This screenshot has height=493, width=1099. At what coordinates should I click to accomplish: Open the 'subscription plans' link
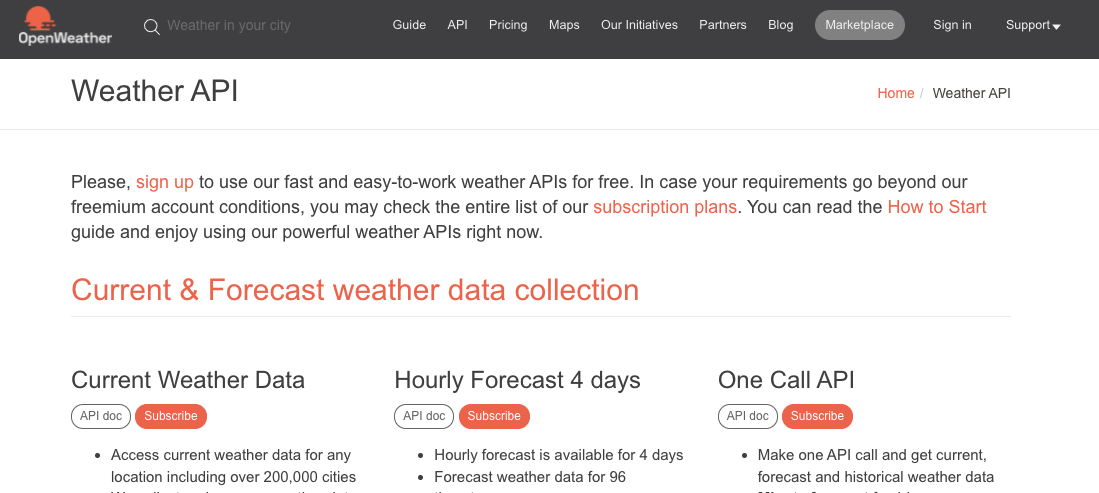(x=664, y=207)
